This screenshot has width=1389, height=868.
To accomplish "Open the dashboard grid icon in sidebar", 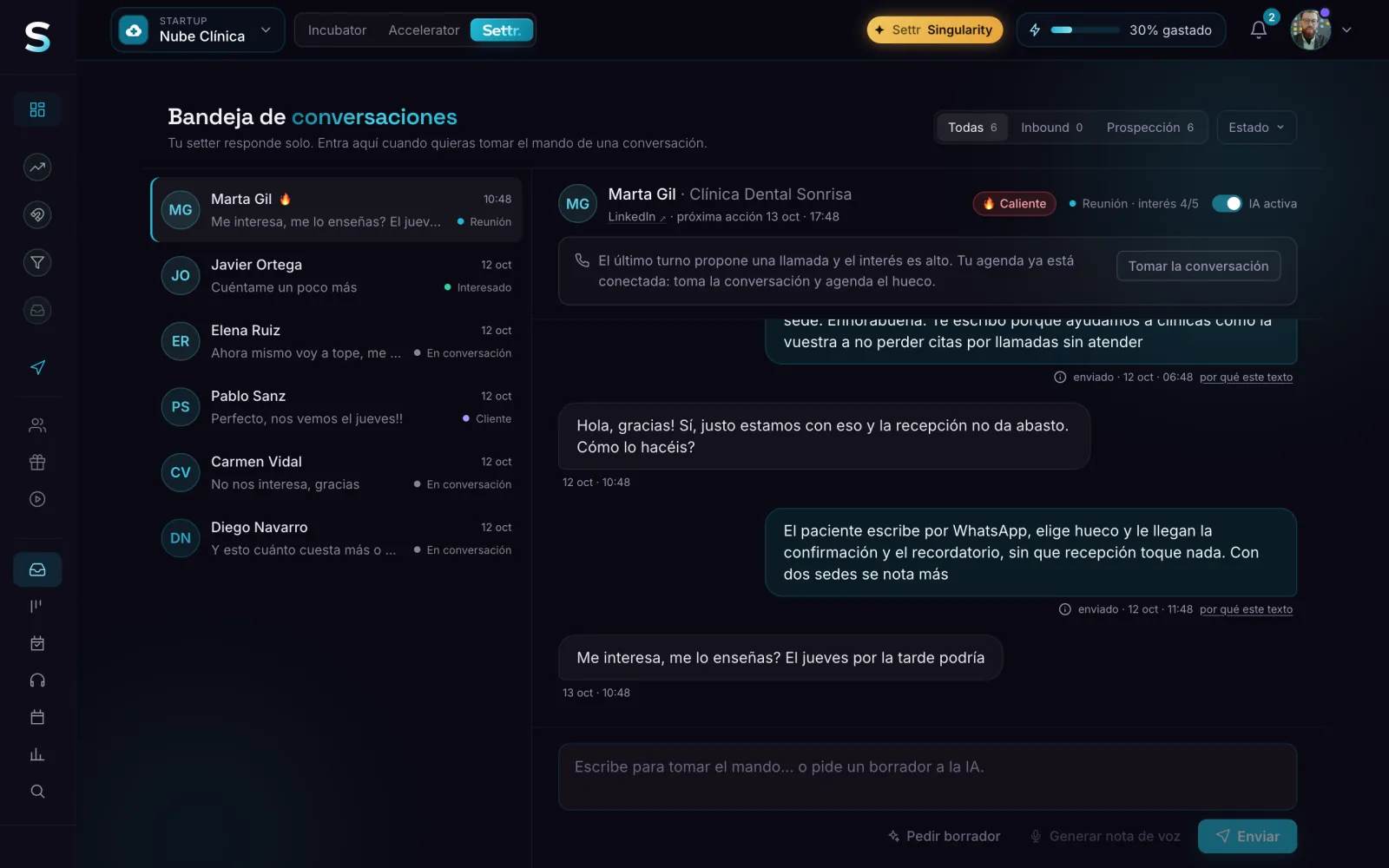I will [37, 109].
